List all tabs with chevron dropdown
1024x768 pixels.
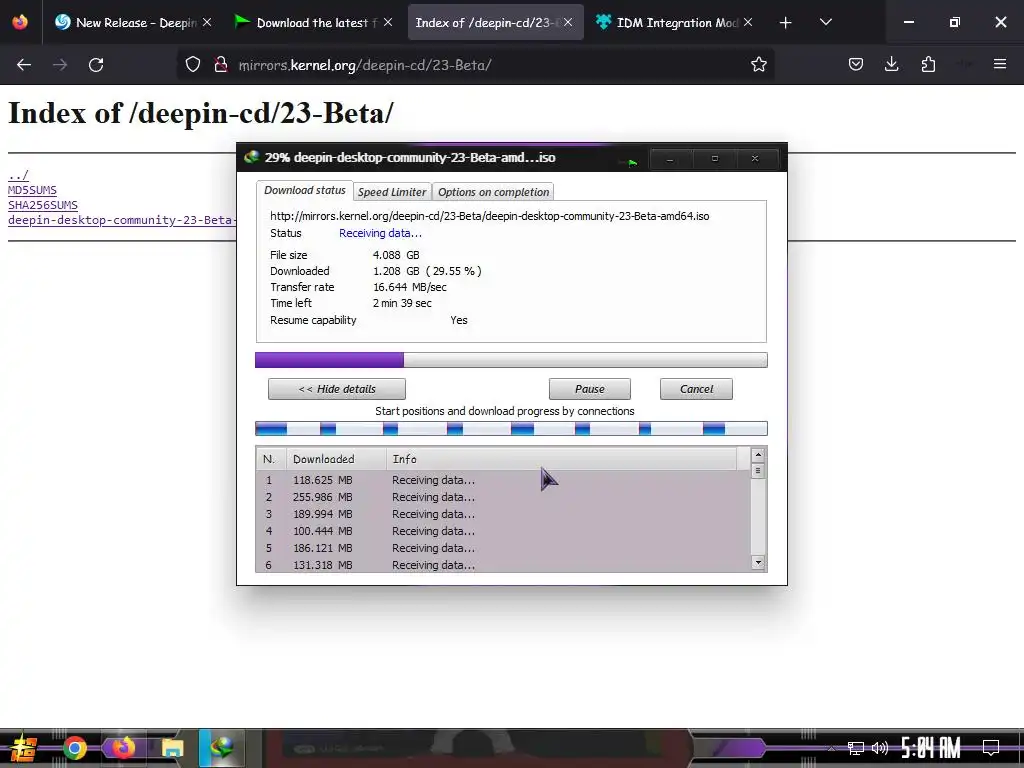click(825, 23)
